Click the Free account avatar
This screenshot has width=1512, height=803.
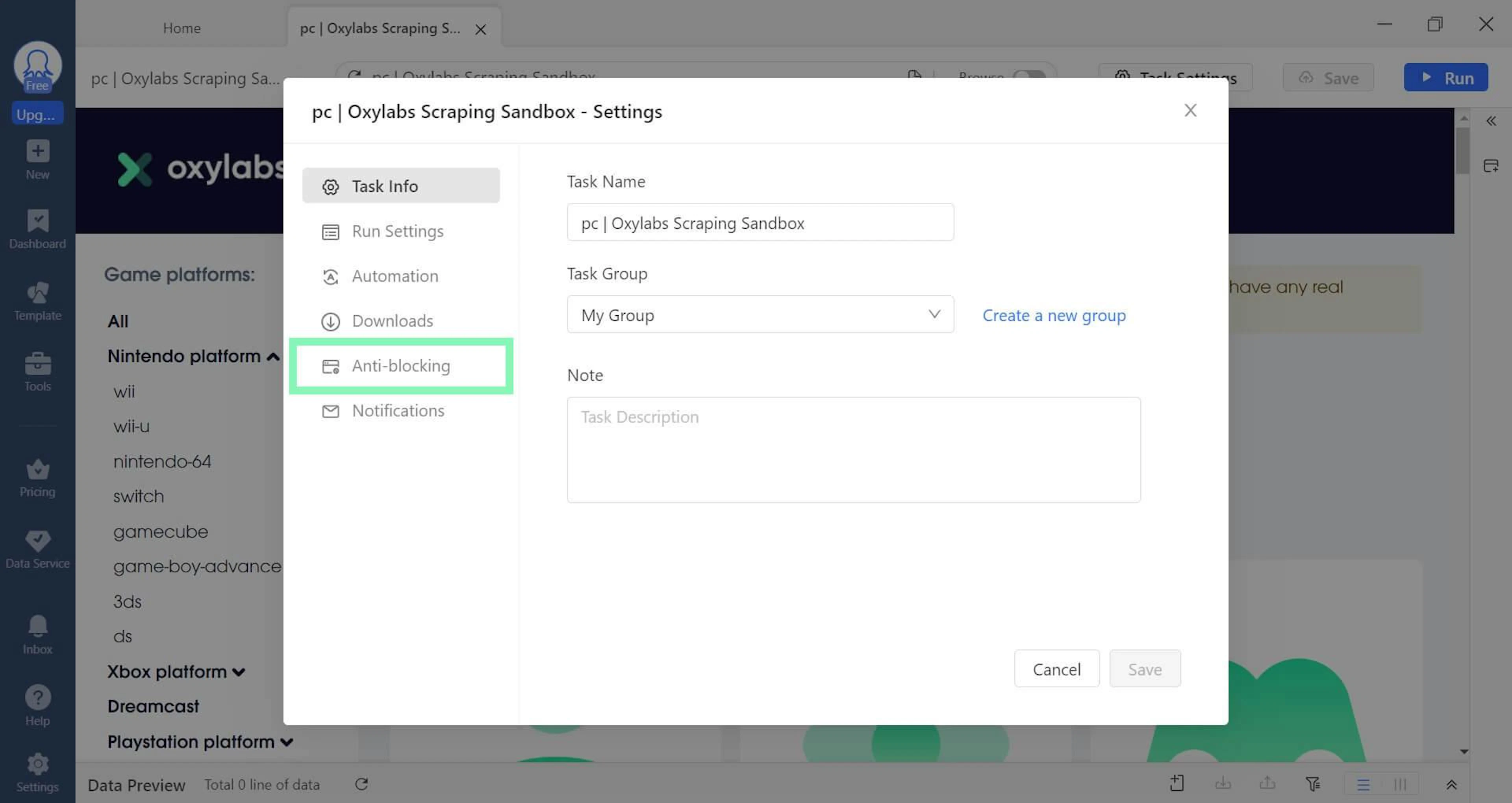click(37, 67)
